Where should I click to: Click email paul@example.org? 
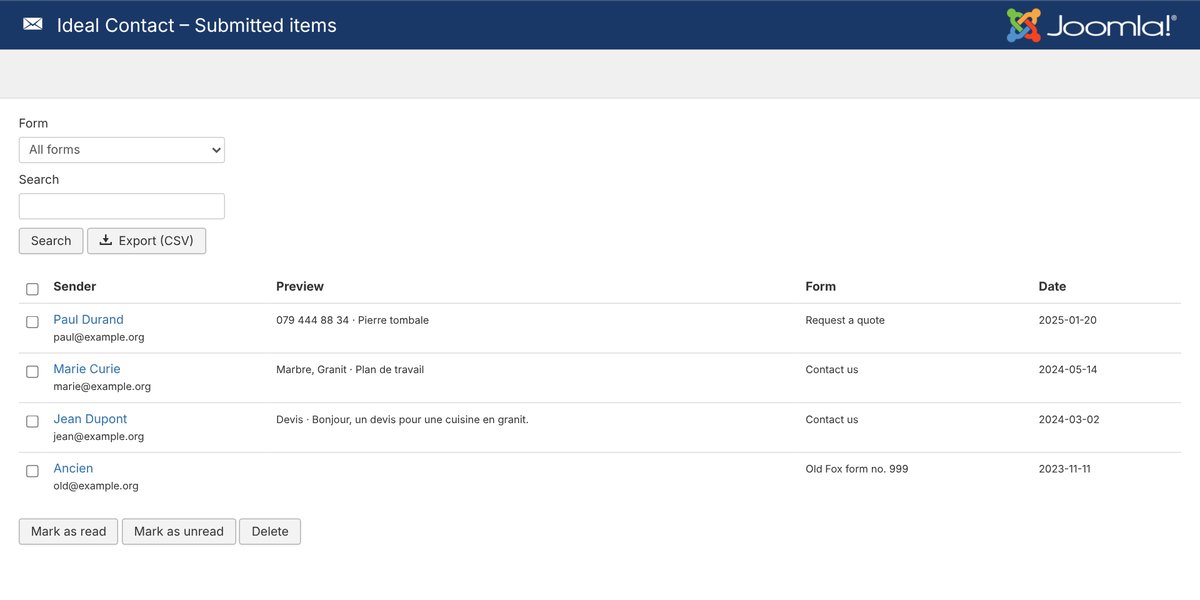[x=99, y=337]
